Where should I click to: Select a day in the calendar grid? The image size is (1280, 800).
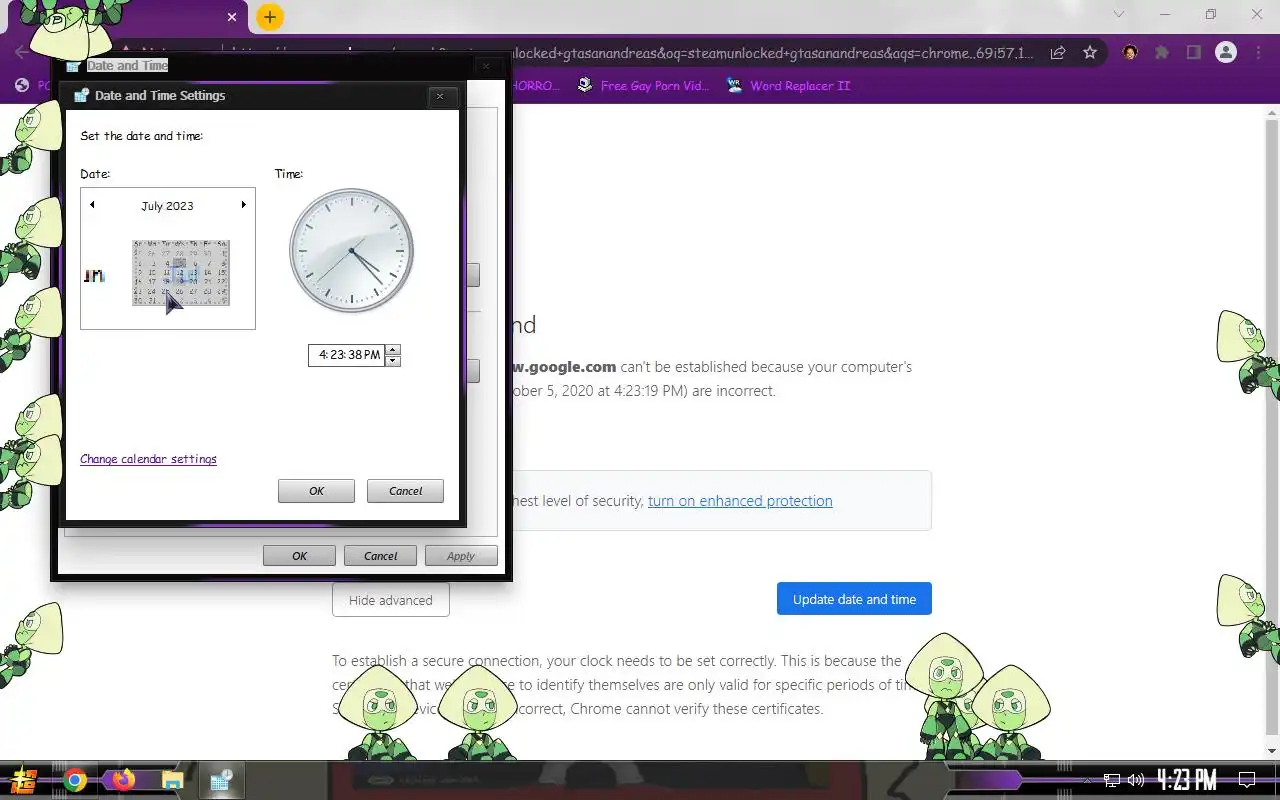[x=181, y=272]
